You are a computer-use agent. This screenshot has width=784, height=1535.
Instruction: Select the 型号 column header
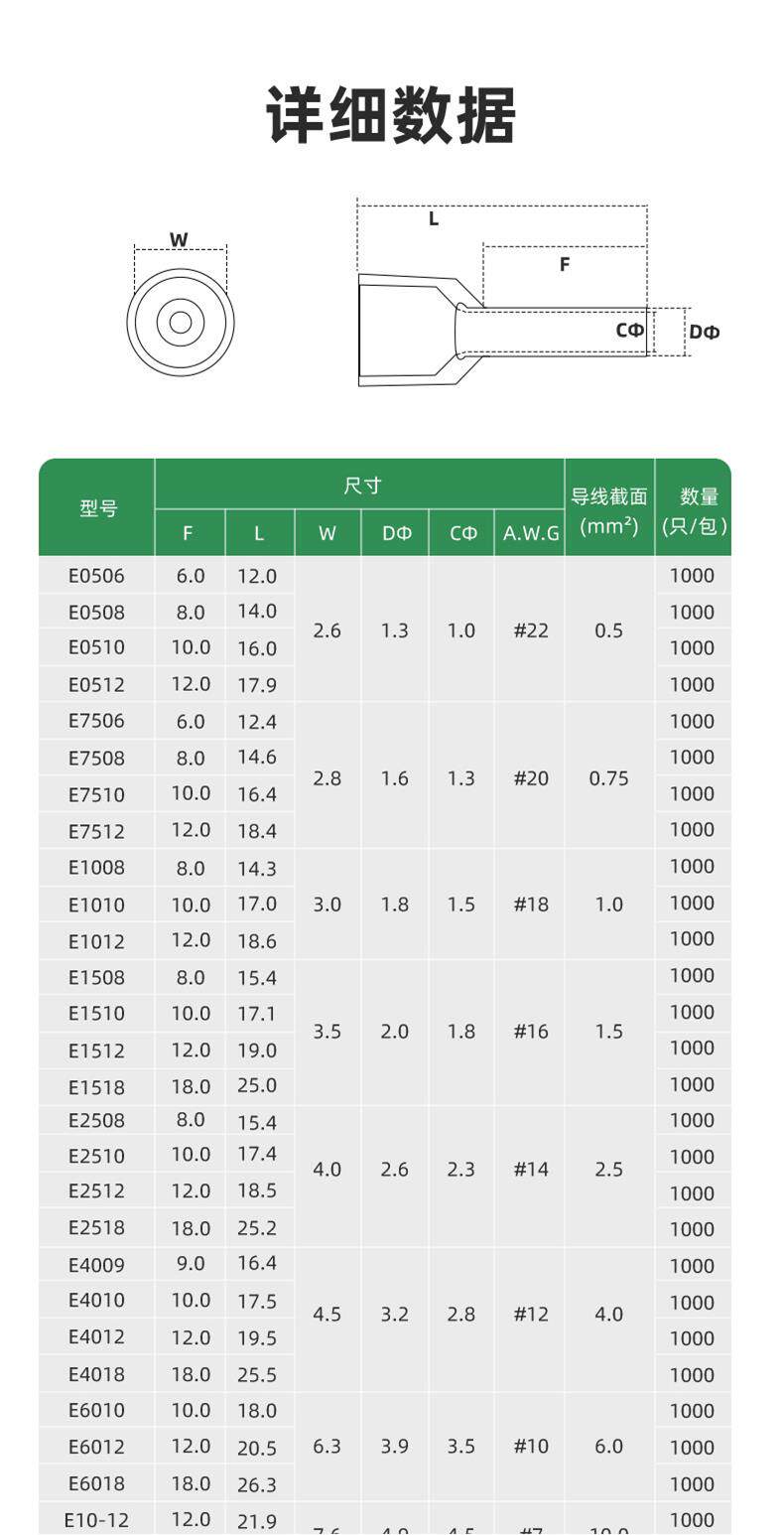97,507
